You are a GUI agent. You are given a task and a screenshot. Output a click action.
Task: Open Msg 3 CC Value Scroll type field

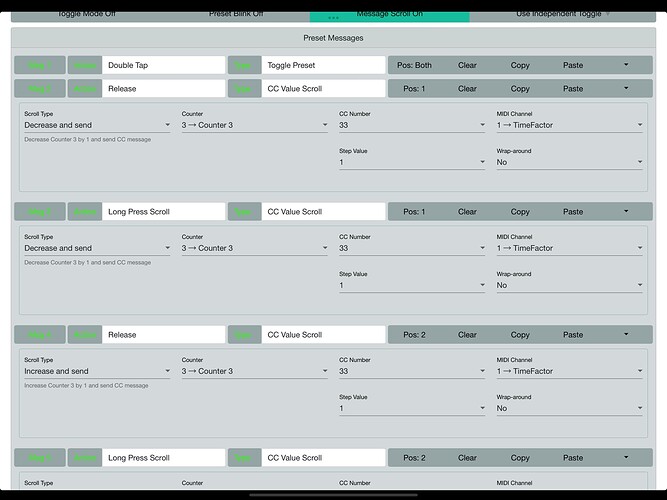[x=323, y=211]
